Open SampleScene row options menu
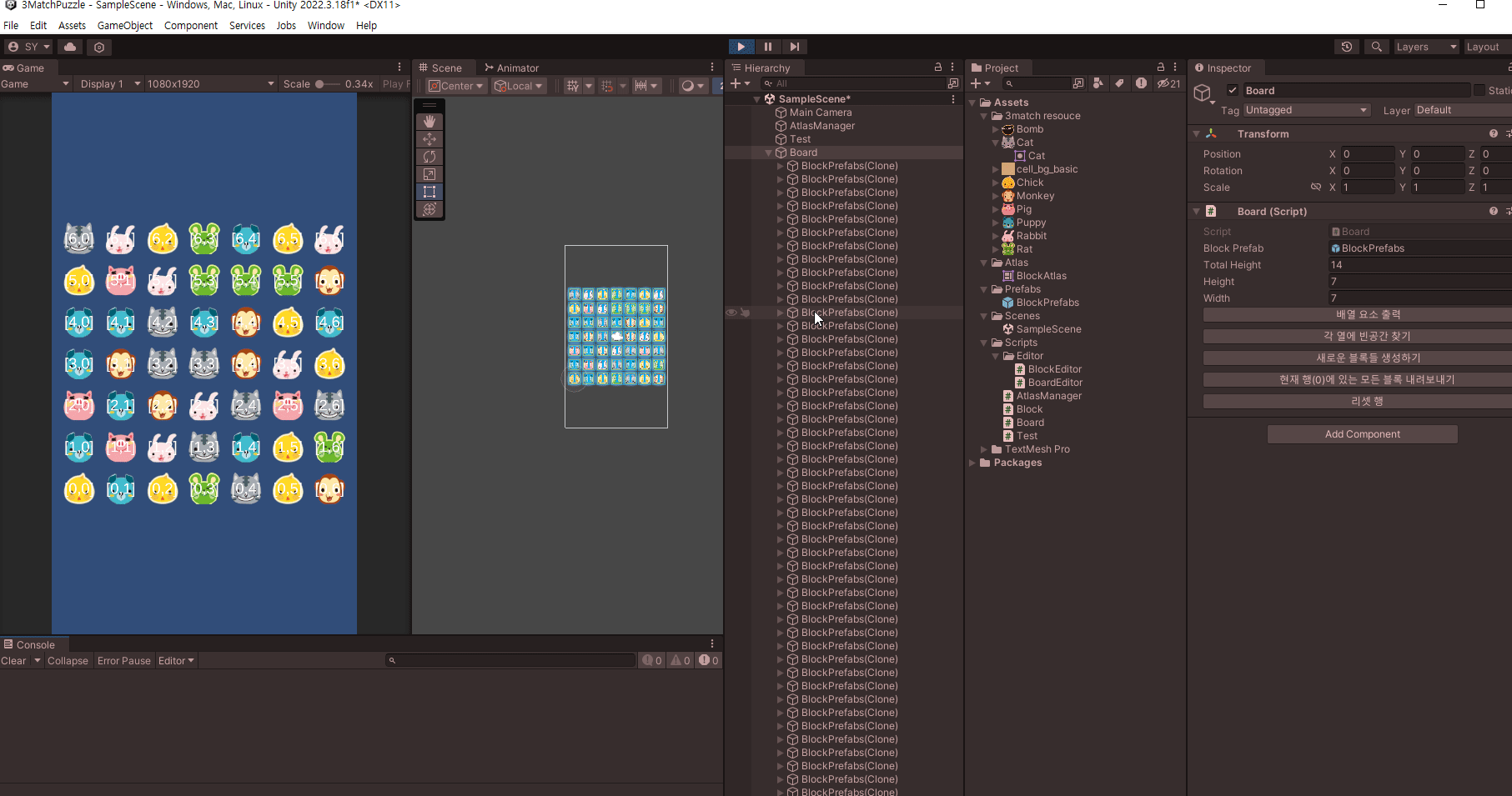Viewport: 1512px width, 796px height. [x=953, y=99]
